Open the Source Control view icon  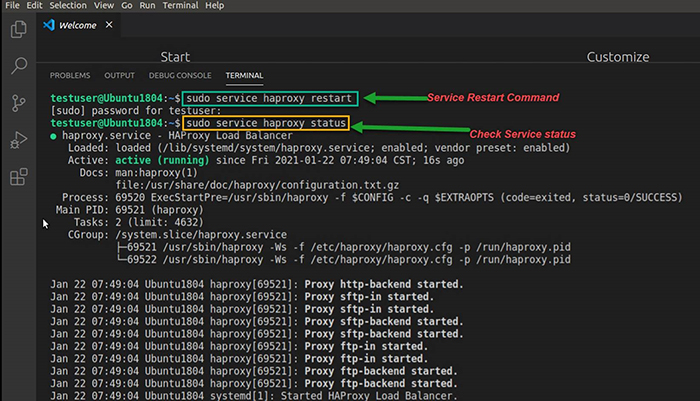[x=17, y=103]
